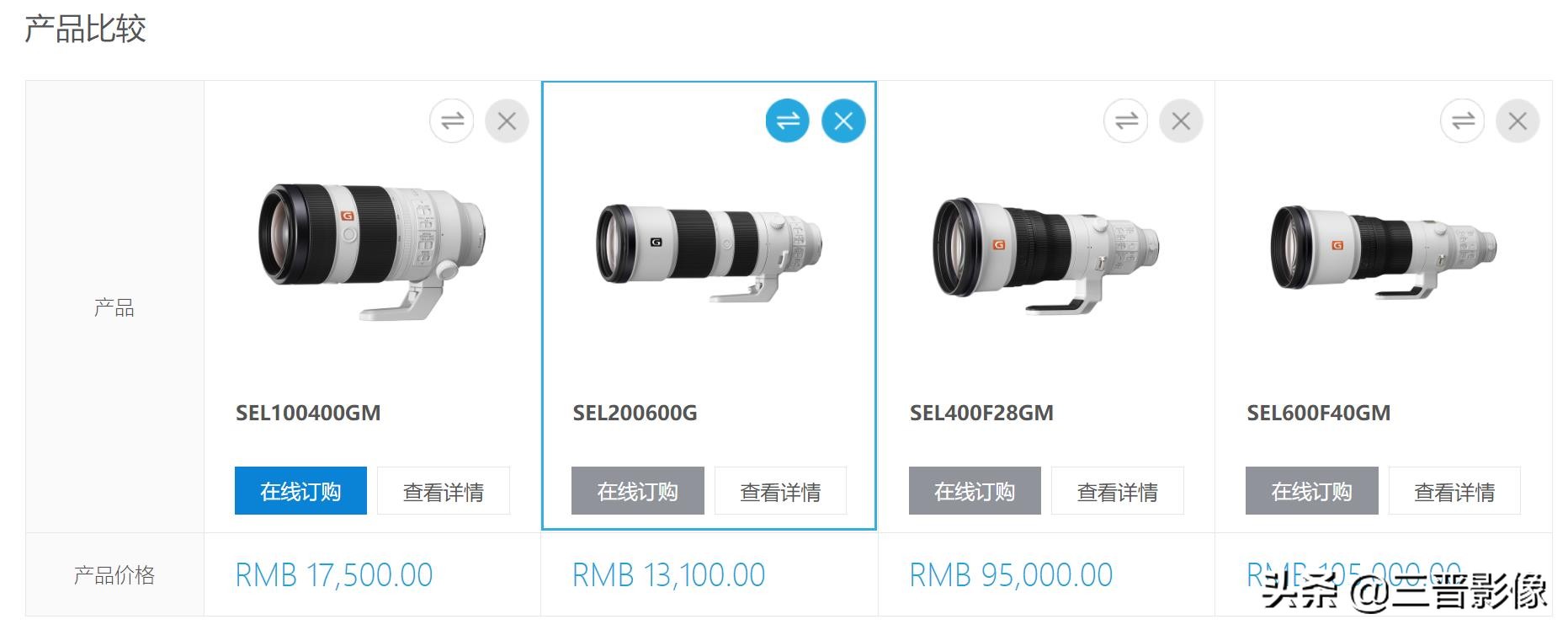Screen dimensions: 1568x630
Task: Open 查看详情 for SEL600F40GM
Action: click(1454, 491)
